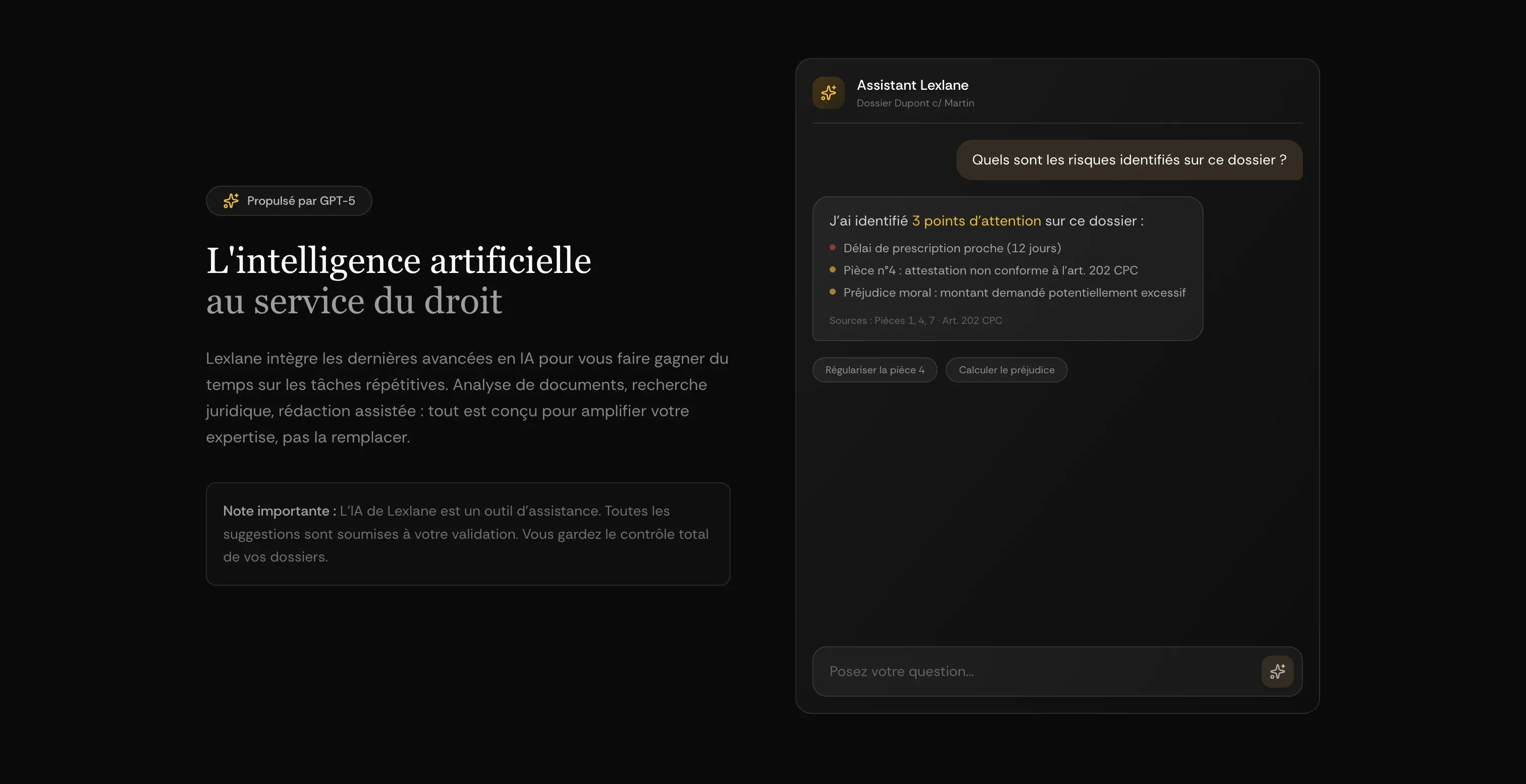Image resolution: width=1526 pixels, height=784 pixels.
Task: Click the 'Note importante' information box
Action: point(467,533)
